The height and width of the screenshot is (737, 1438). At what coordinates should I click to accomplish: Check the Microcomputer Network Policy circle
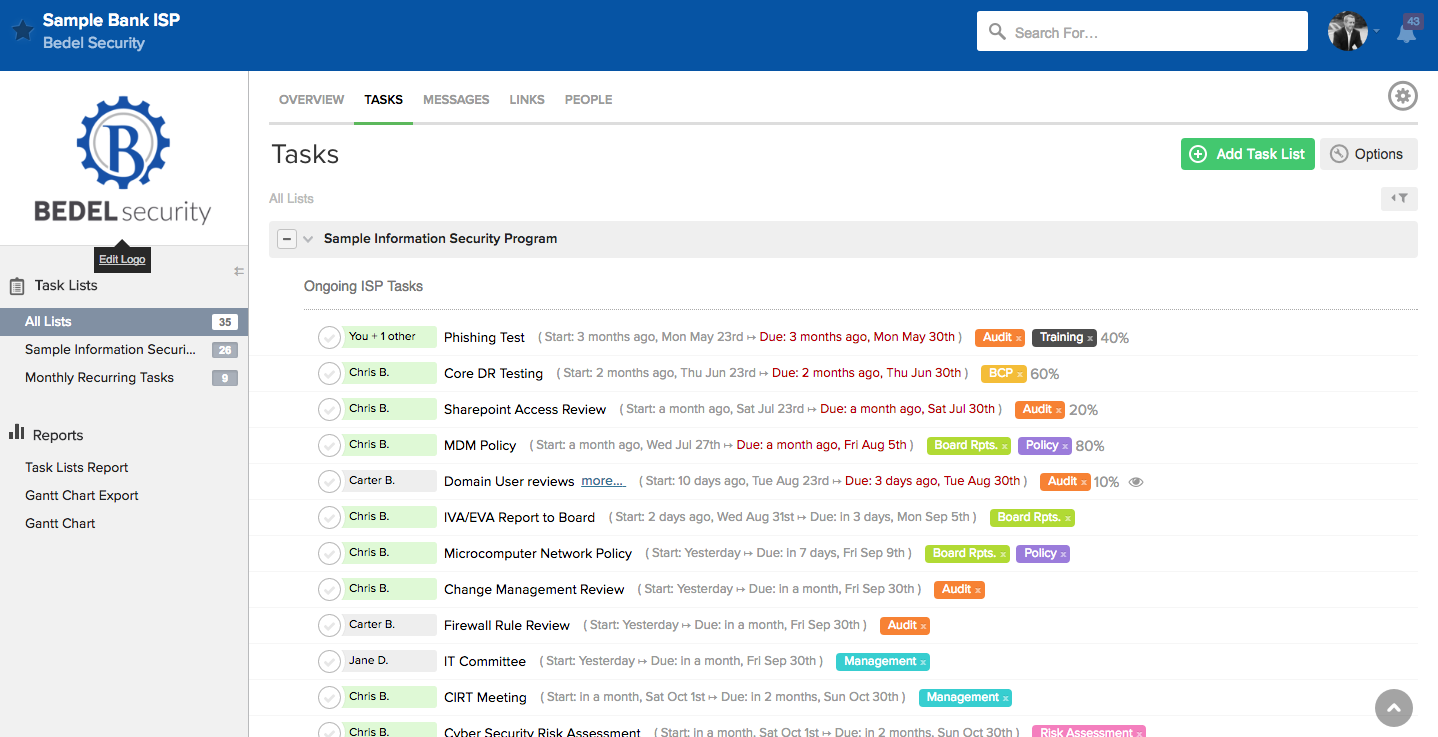tap(329, 554)
